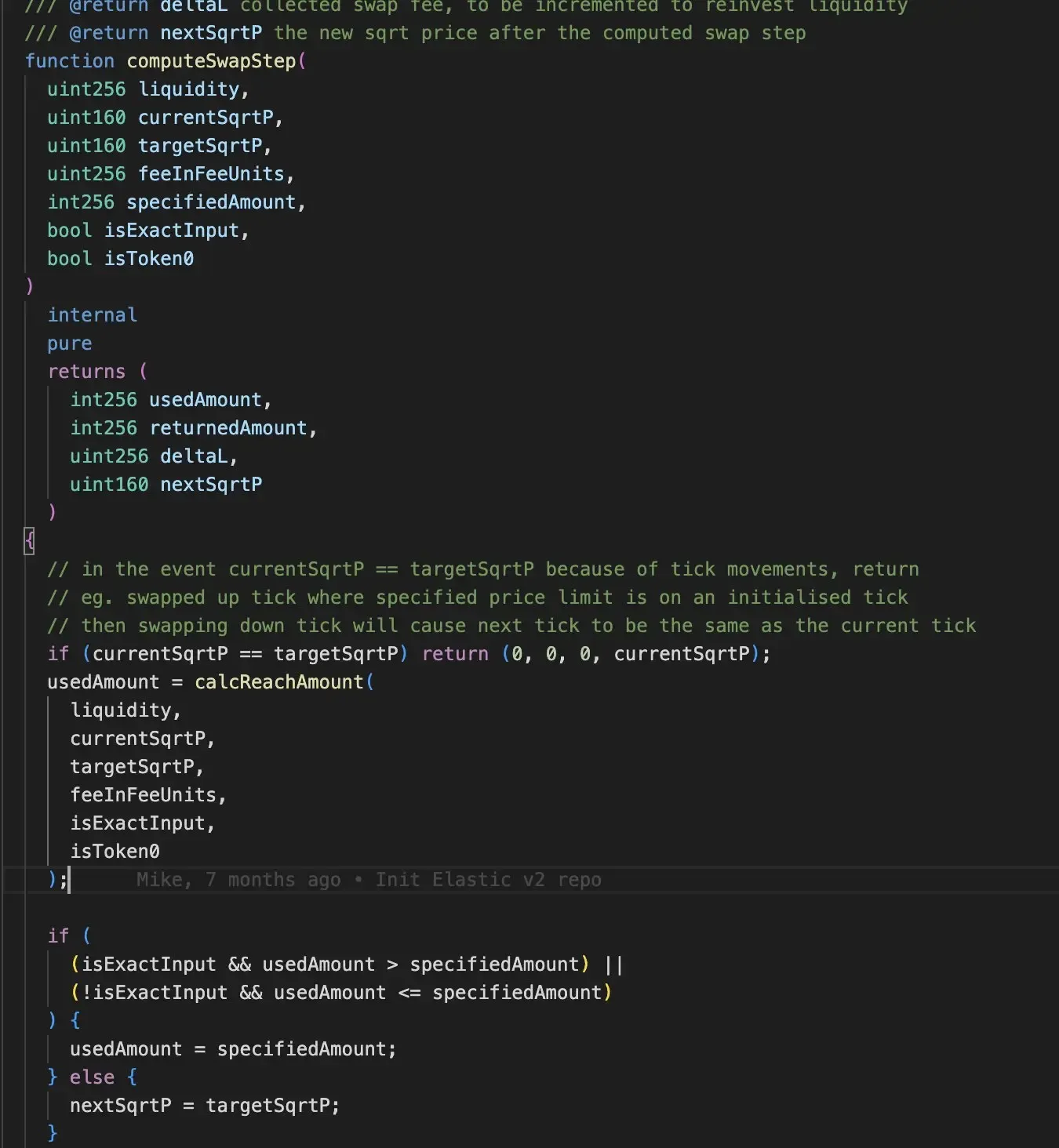Click the uint256 liquidity parameter declaration
Image resolution: width=1059 pixels, height=1148 pixels.
(147, 89)
